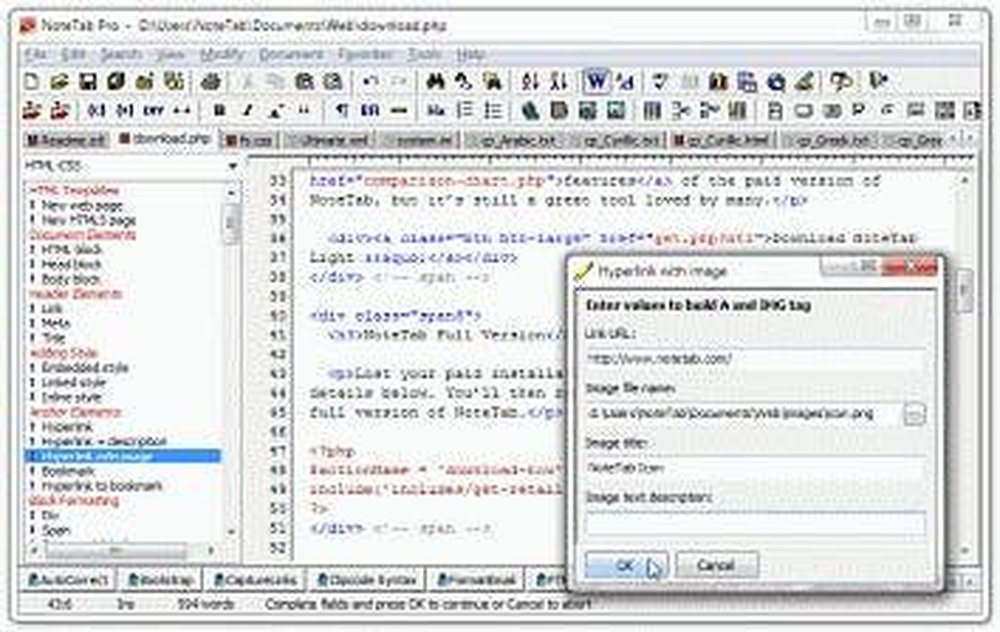Select the New HTML5 page clip

coord(89,221)
